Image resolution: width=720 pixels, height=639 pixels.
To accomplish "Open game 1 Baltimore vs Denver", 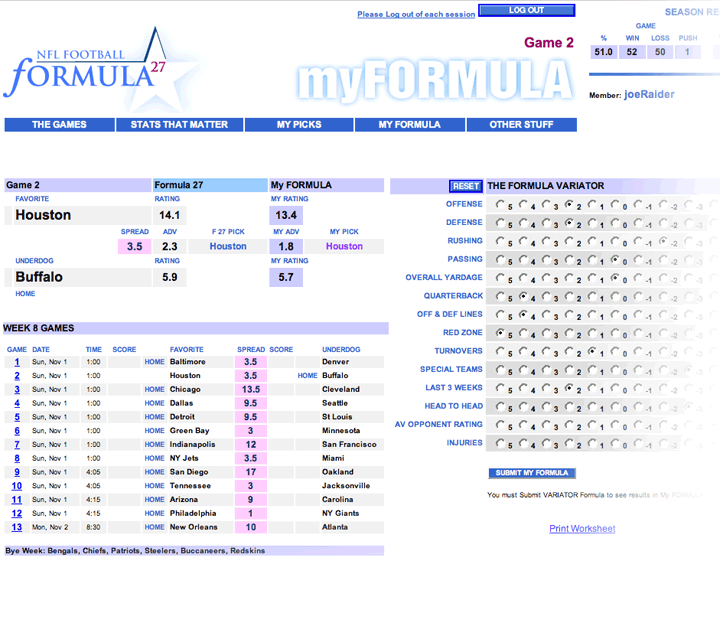I will [17, 362].
